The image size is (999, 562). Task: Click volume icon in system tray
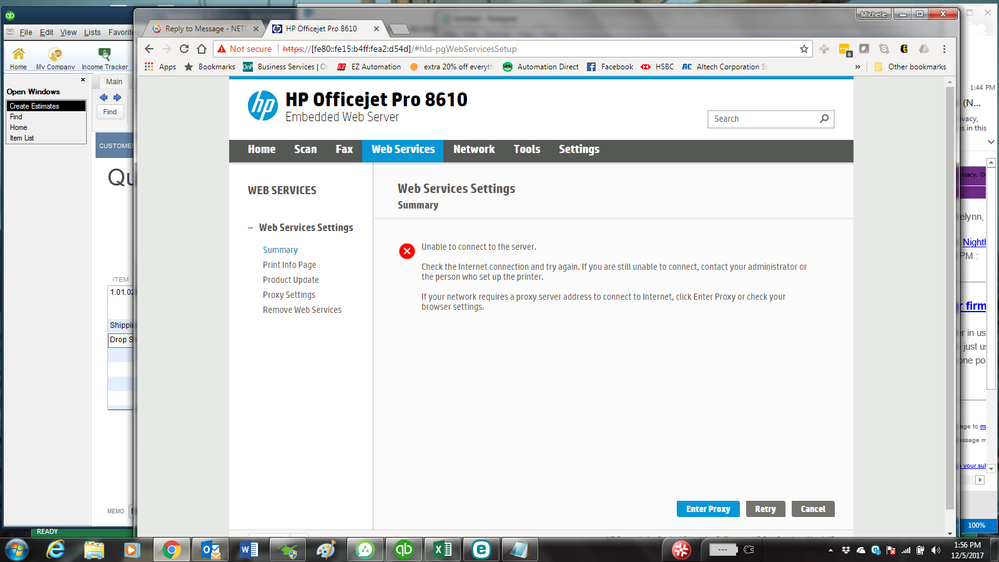pyautogui.click(x=936, y=550)
